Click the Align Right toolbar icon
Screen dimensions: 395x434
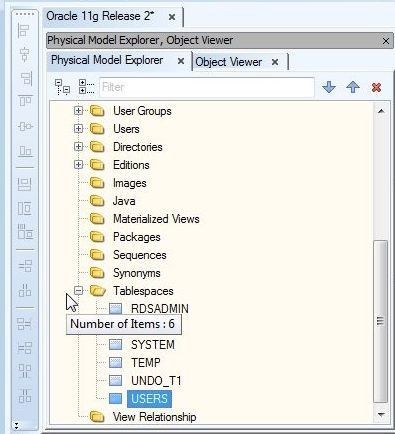click(x=26, y=79)
